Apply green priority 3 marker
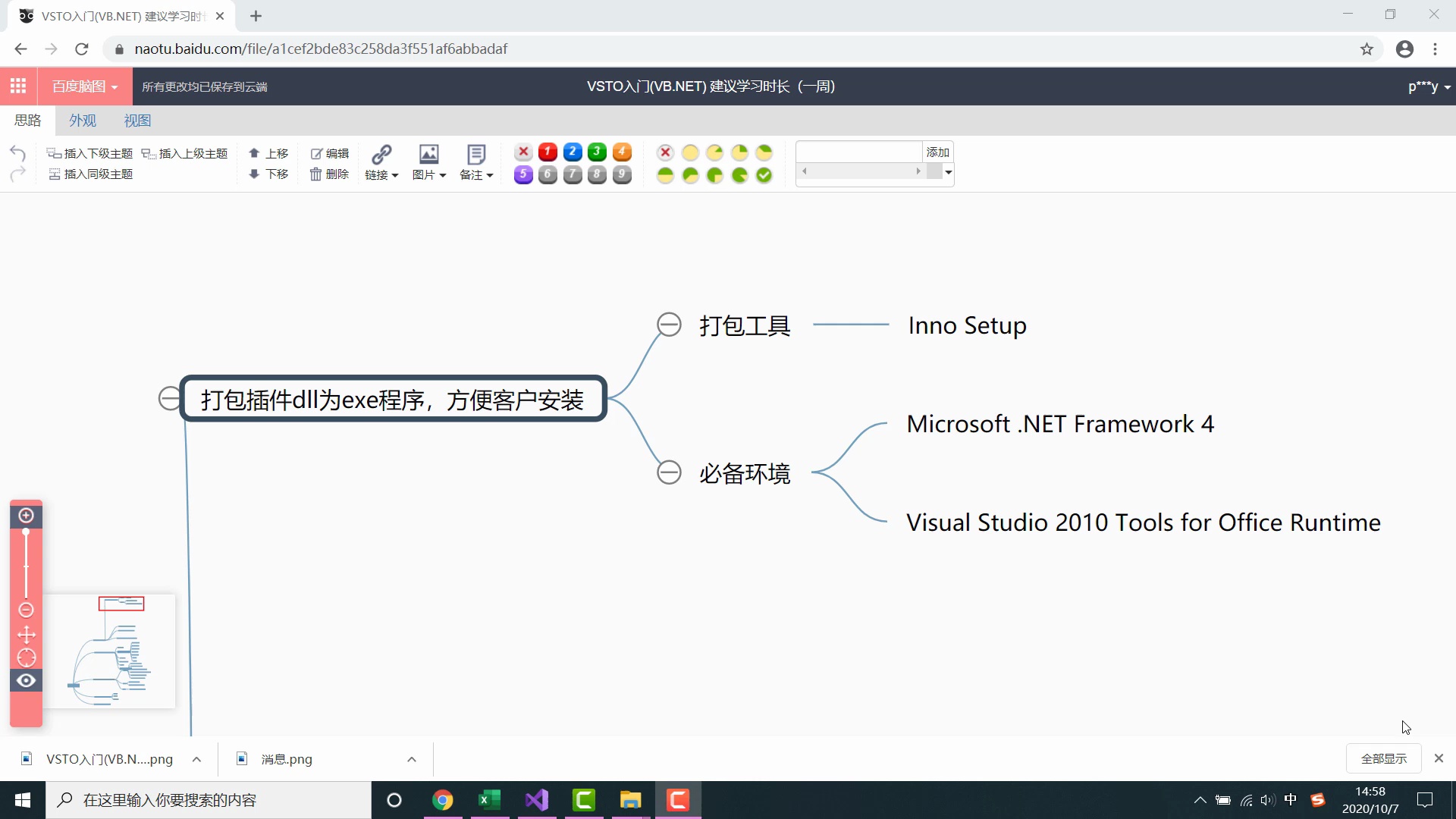Image resolution: width=1456 pixels, height=819 pixels. tap(597, 152)
